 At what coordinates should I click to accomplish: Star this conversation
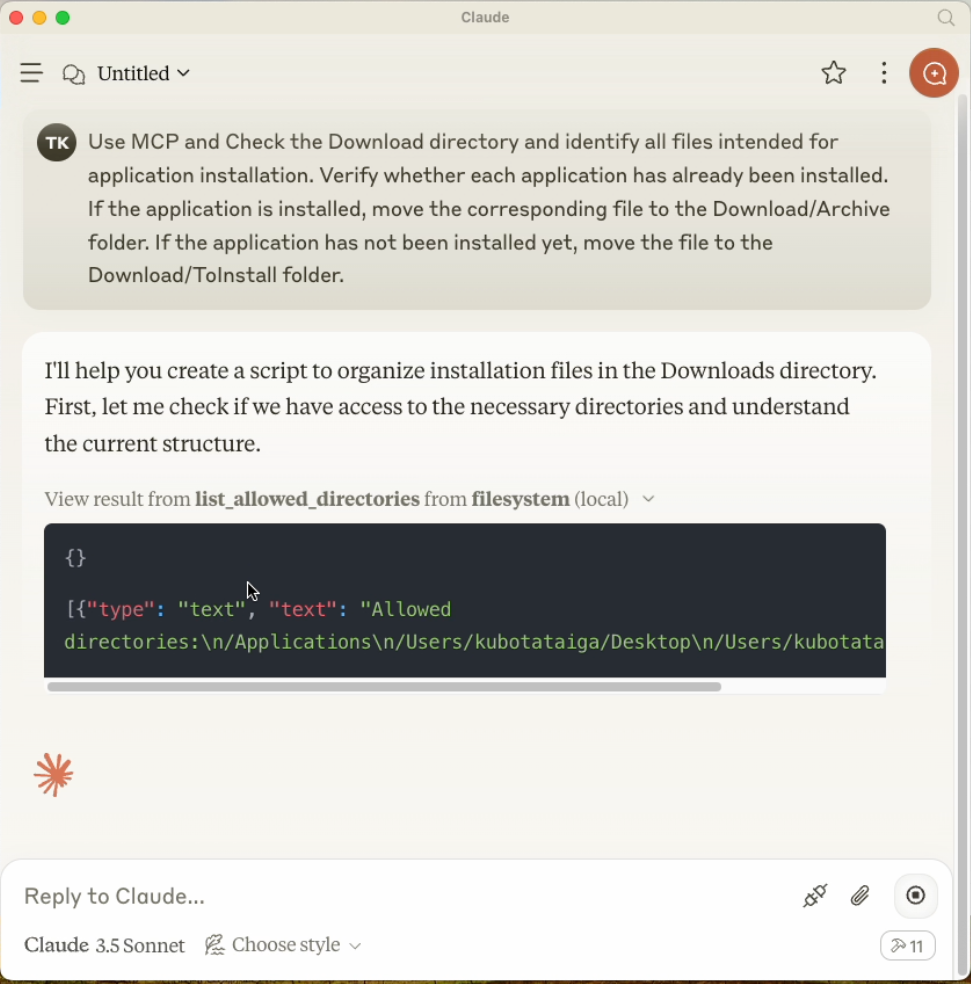(834, 73)
